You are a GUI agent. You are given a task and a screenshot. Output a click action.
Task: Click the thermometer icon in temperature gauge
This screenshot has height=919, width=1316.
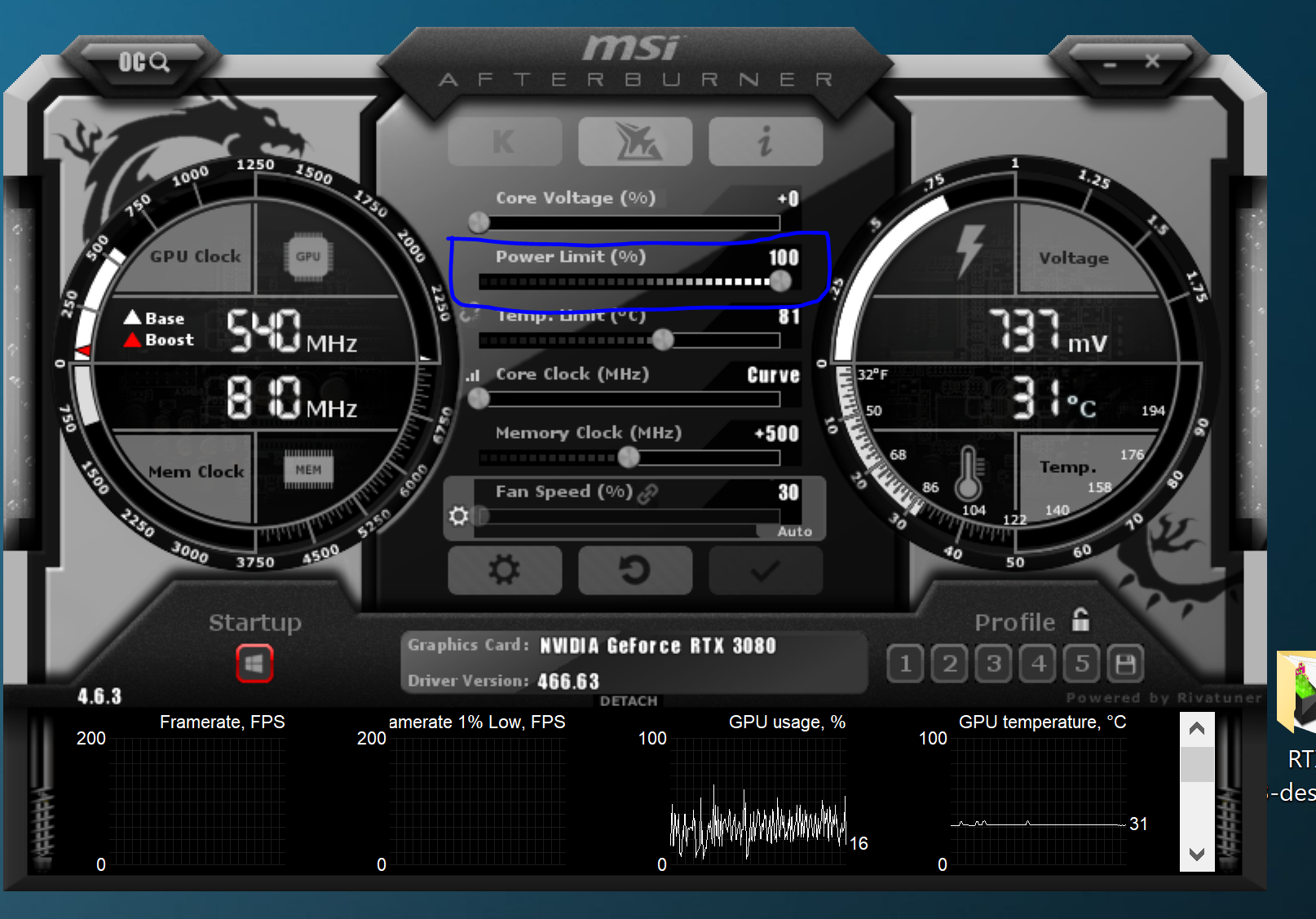coord(968,474)
